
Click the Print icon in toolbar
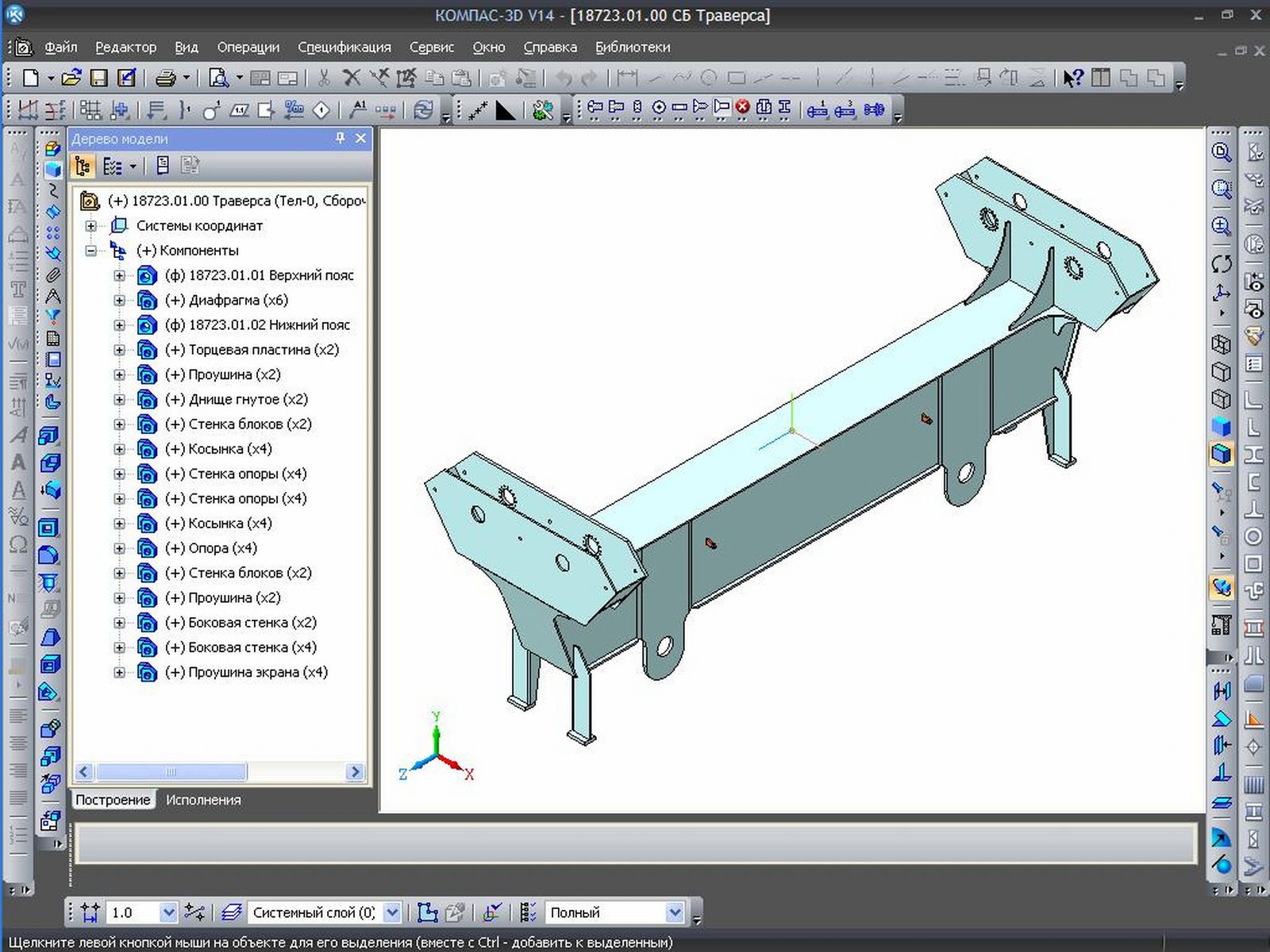click(x=165, y=78)
